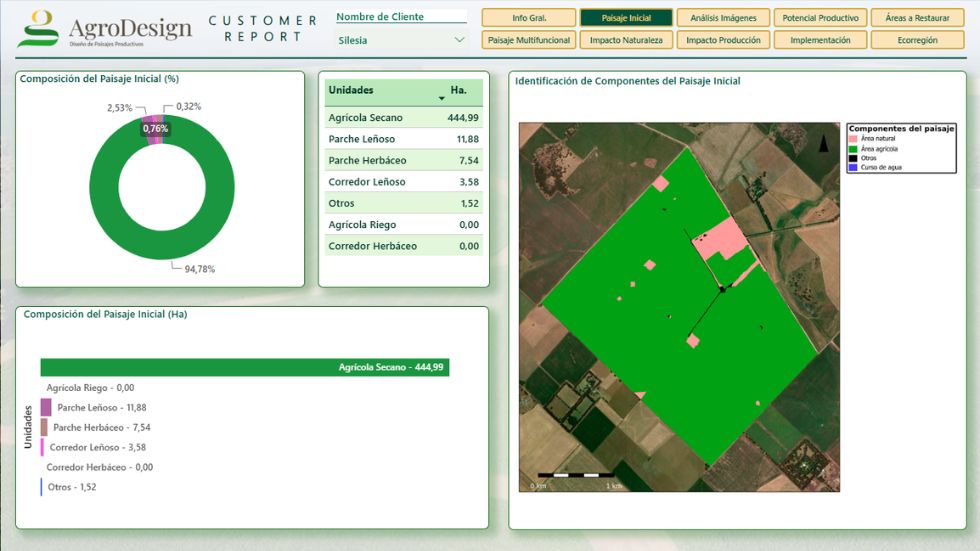Select the Corredor Leñoso table row

tap(403, 182)
